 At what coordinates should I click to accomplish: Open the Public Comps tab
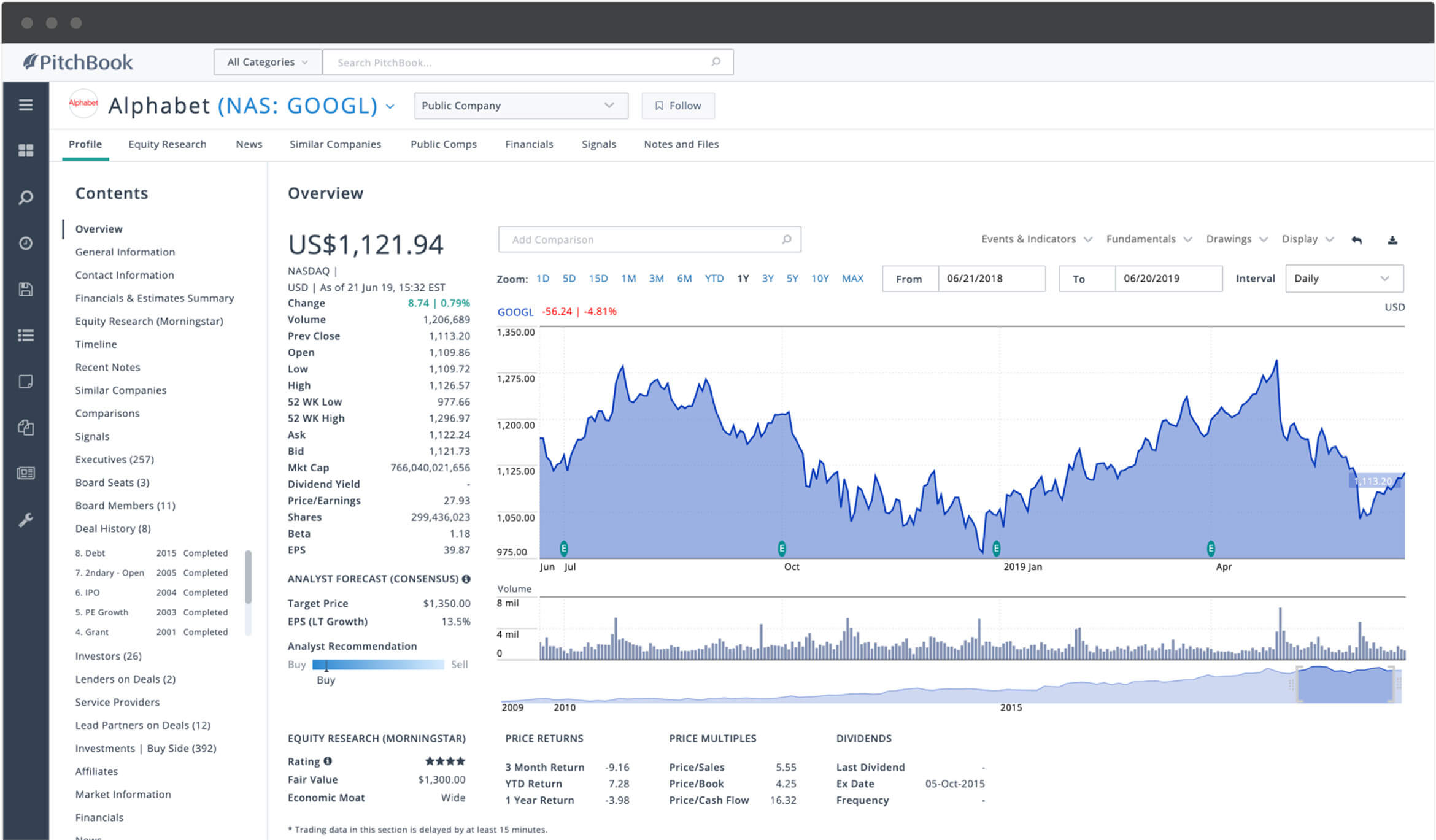(x=444, y=144)
